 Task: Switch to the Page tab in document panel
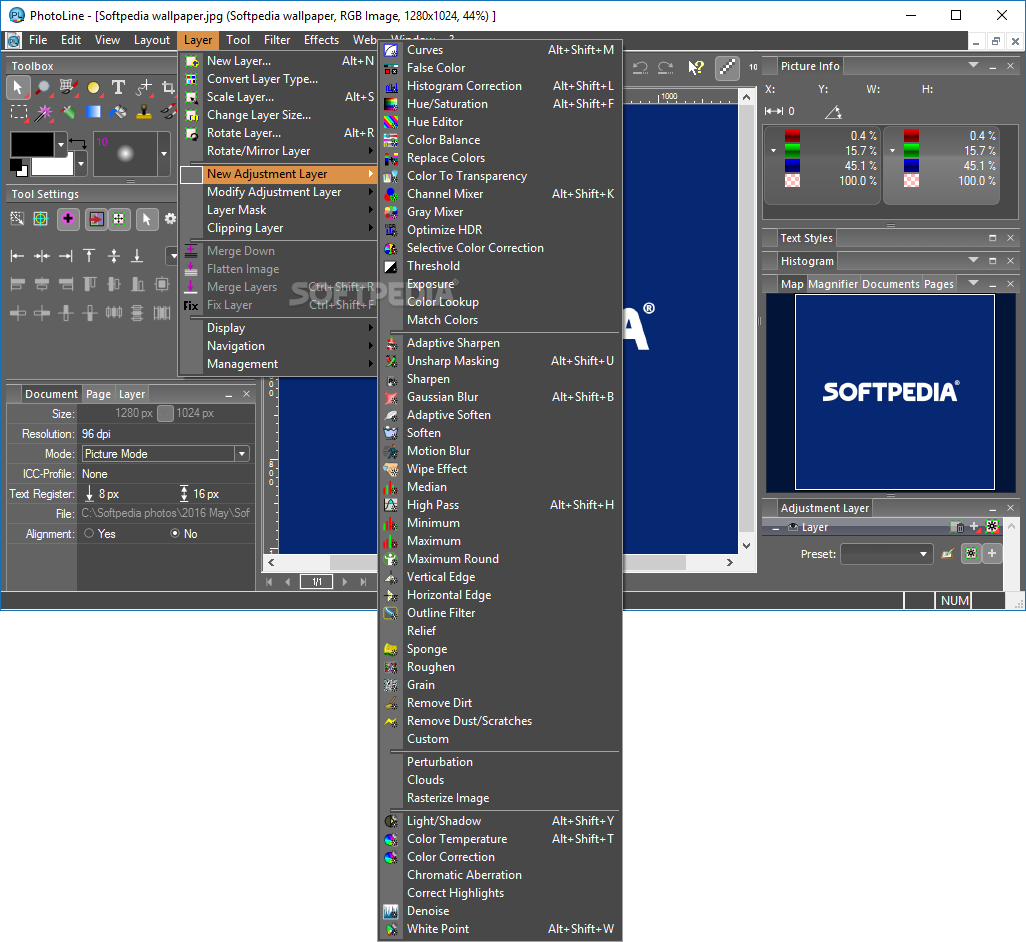point(98,394)
